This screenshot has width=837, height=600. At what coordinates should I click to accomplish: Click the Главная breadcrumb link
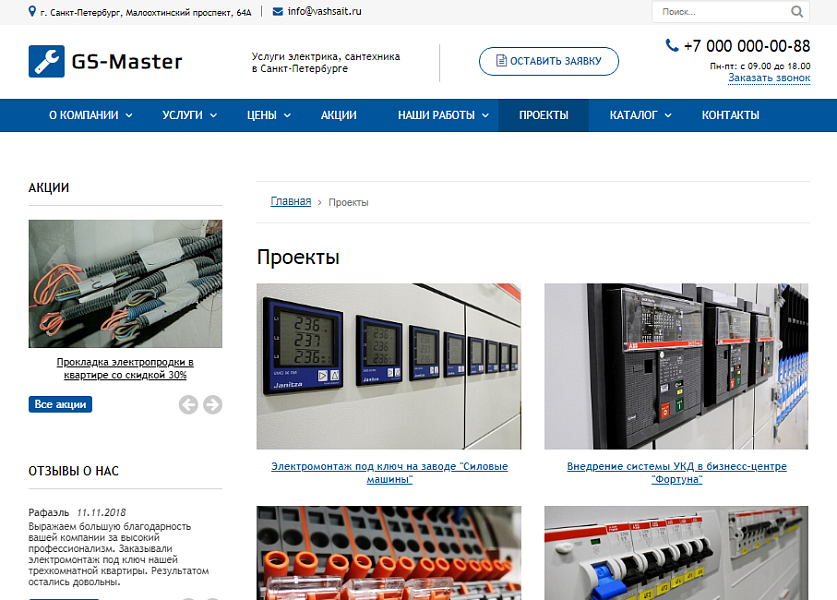[x=290, y=202]
